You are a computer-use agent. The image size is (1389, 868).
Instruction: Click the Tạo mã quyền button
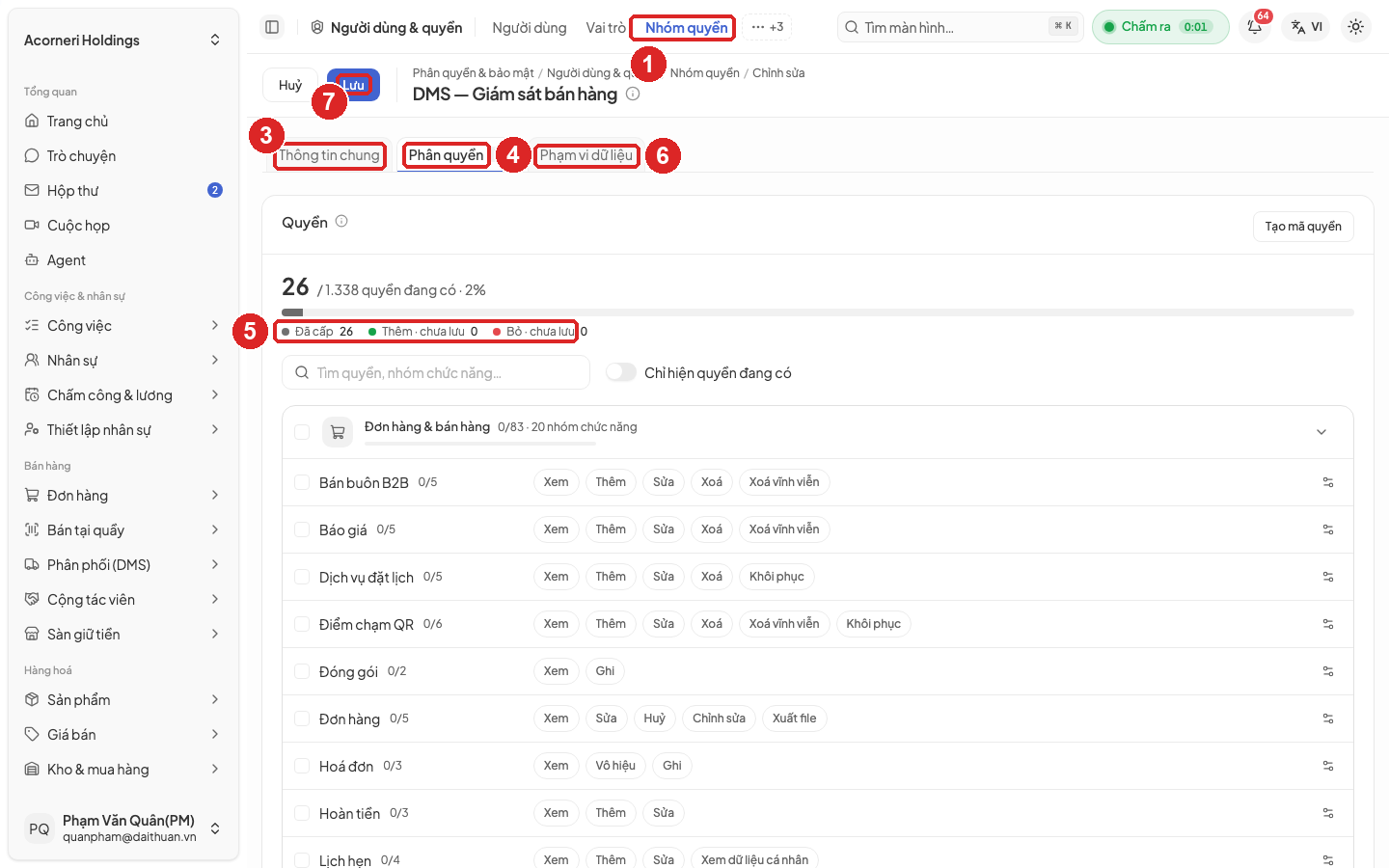click(1303, 227)
